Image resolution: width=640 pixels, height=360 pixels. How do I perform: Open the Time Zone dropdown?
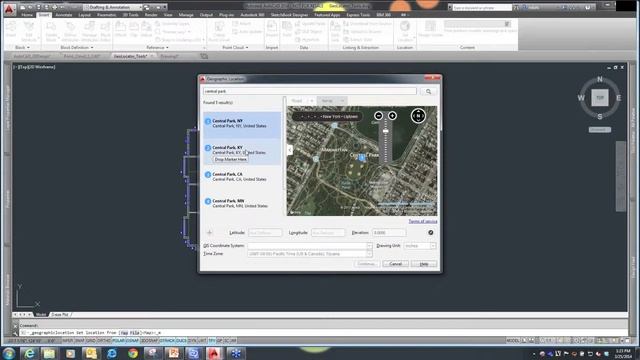(369, 254)
